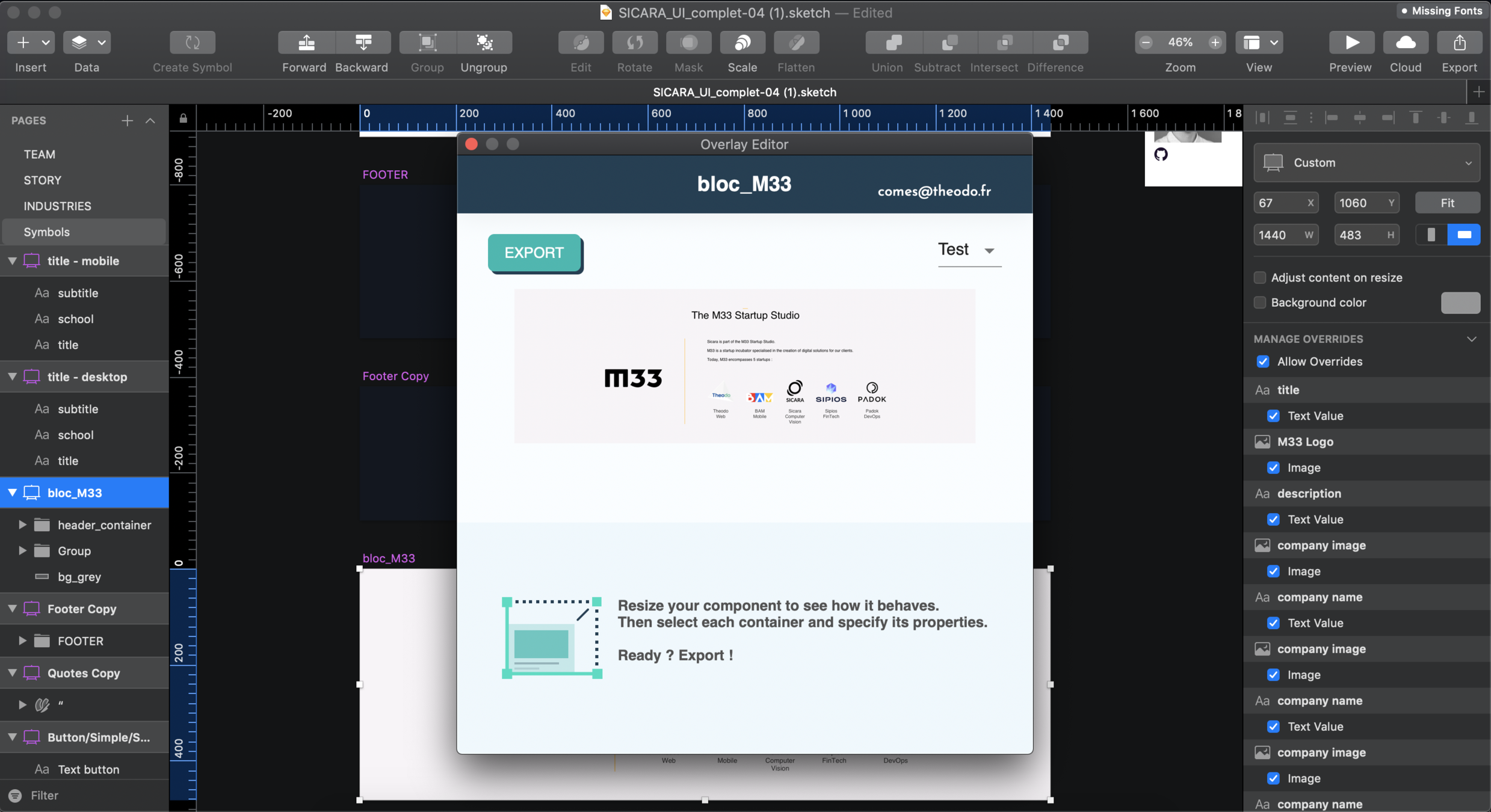Enable Adjust content on resize checkbox
Viewport: 1491px width, 812px height.
(x=1260, y=277)
